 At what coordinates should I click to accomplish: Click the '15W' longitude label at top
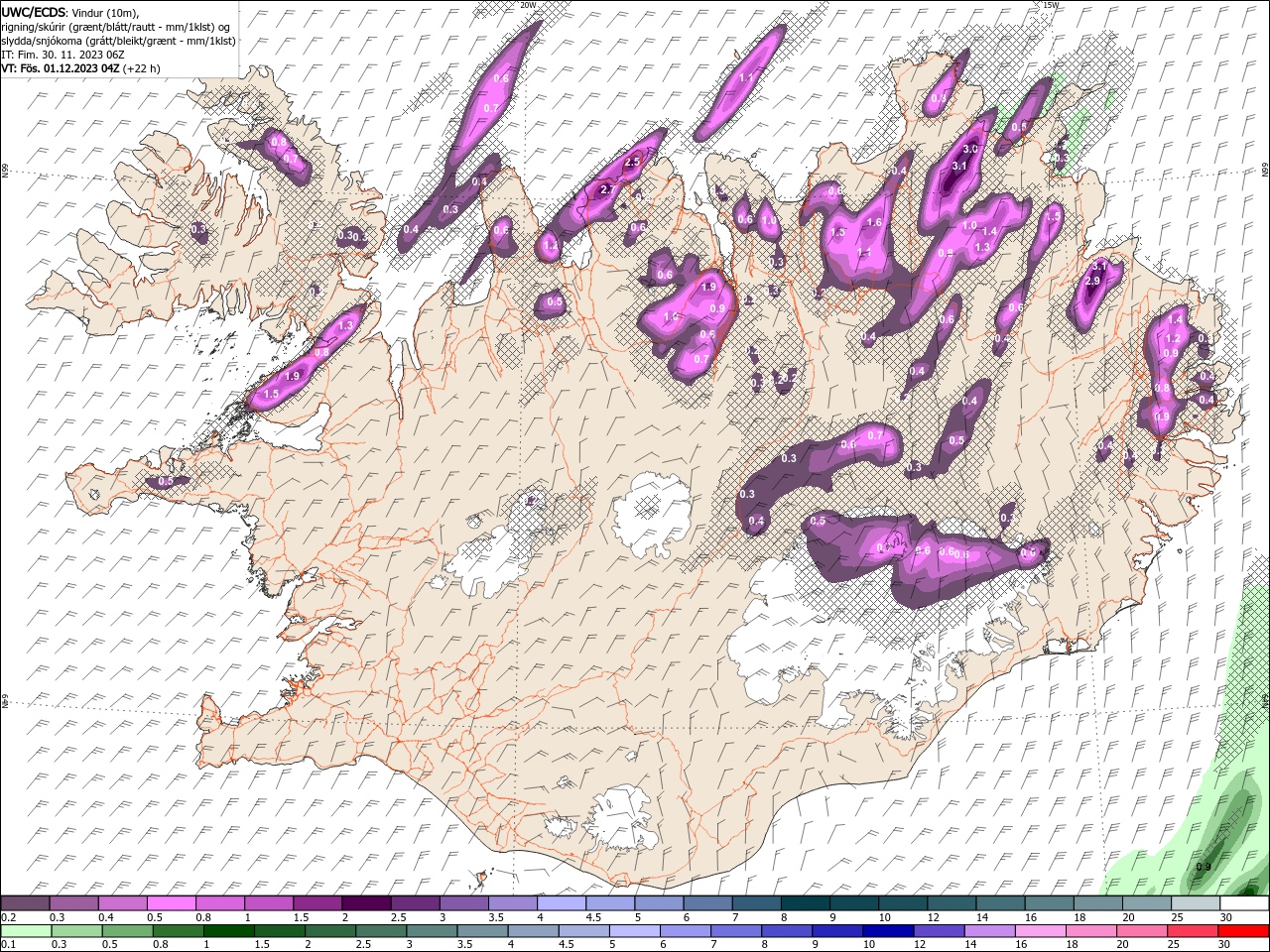1051,5
